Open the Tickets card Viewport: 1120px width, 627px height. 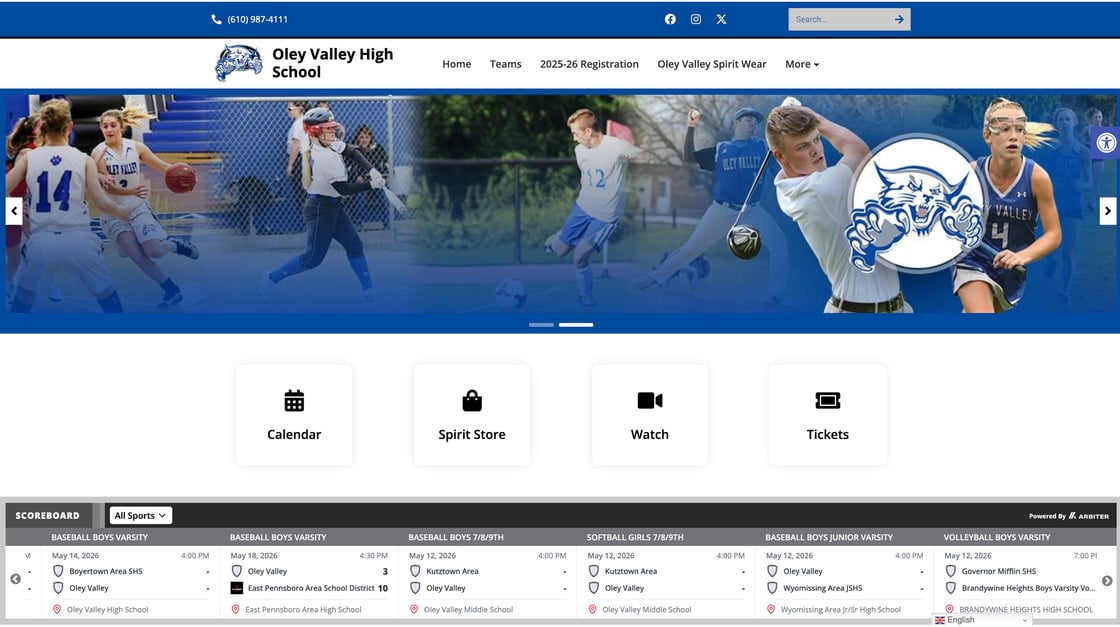pyautogui.click(x=827, y=416)
